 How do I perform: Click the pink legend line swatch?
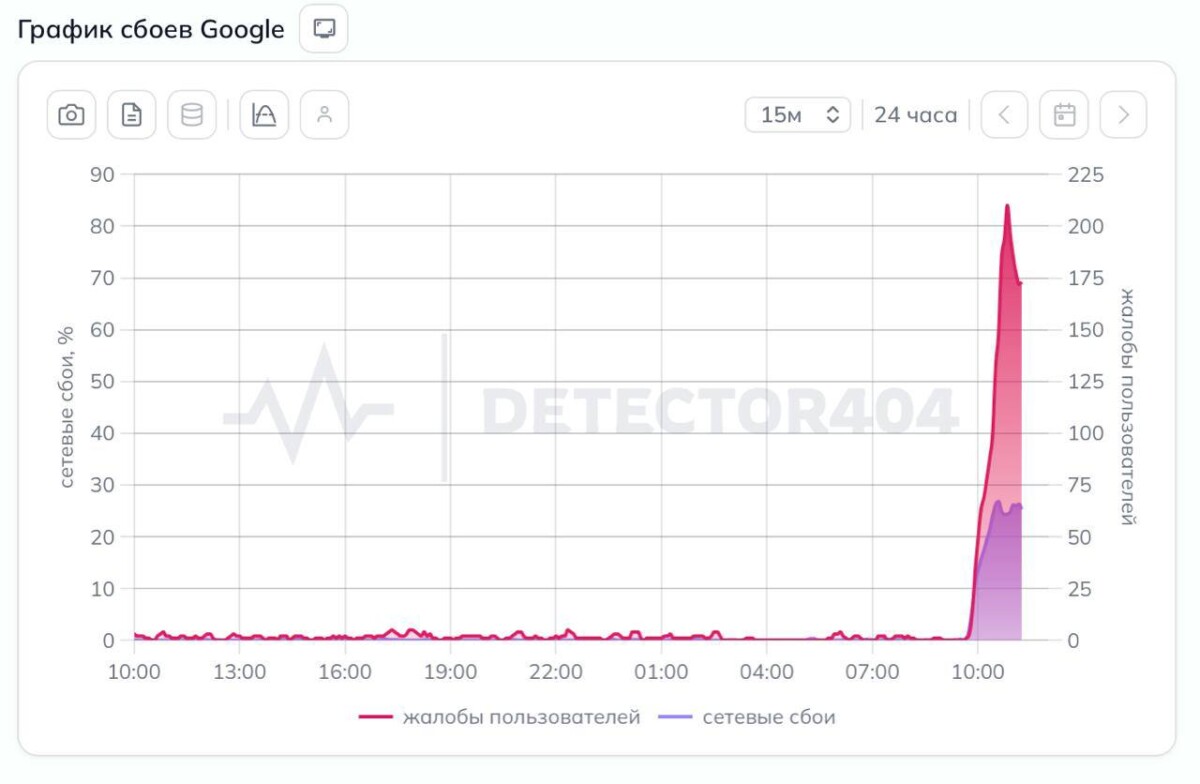point(376,718)
